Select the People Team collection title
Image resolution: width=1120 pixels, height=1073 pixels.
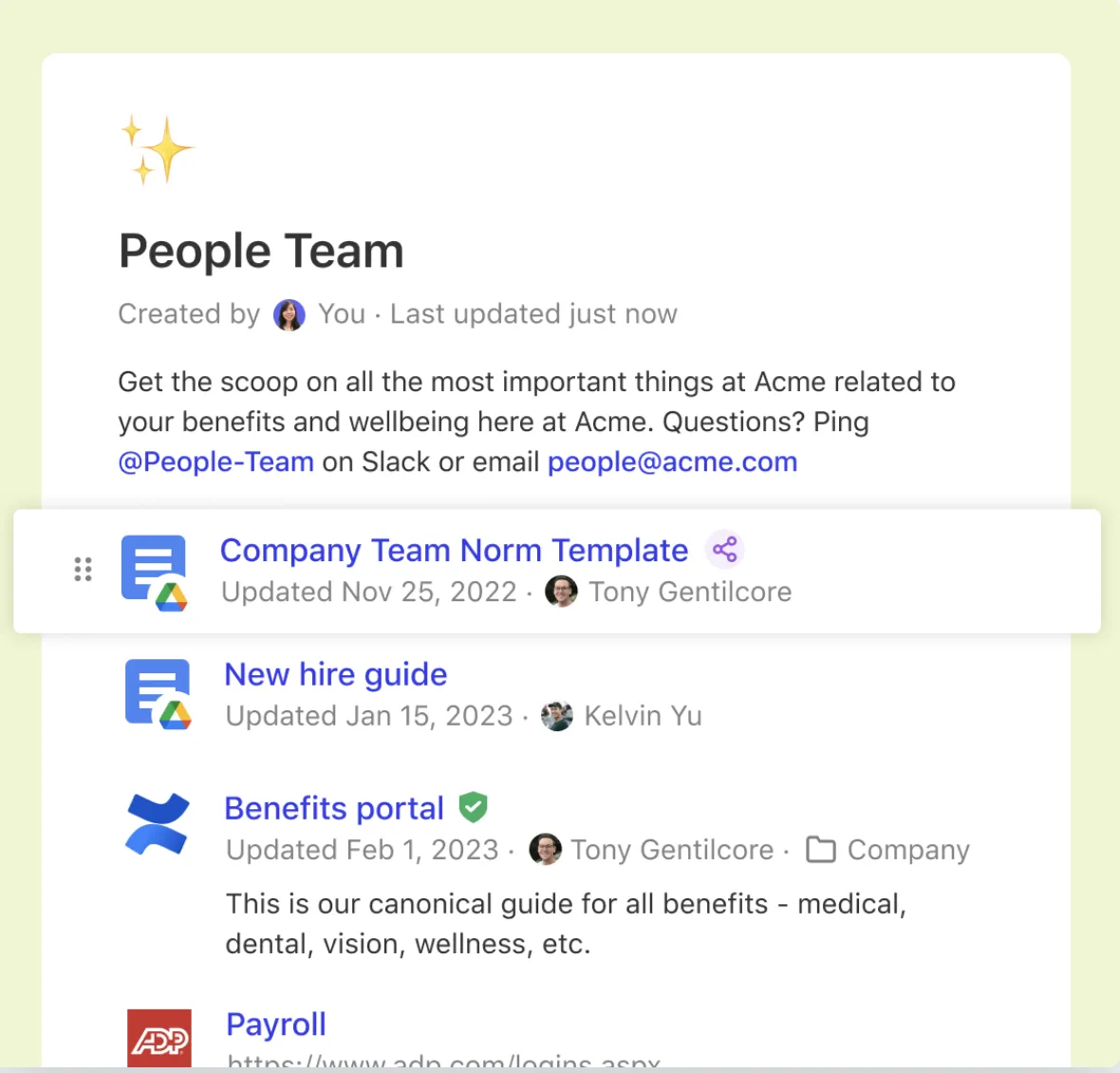tap(261, 252)
